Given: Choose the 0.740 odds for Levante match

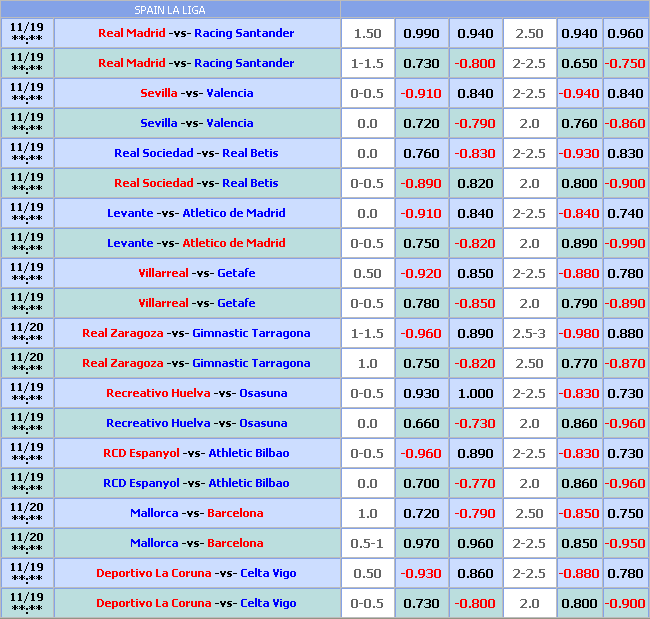Looking at the screenshot, I should tap(625, 213).
